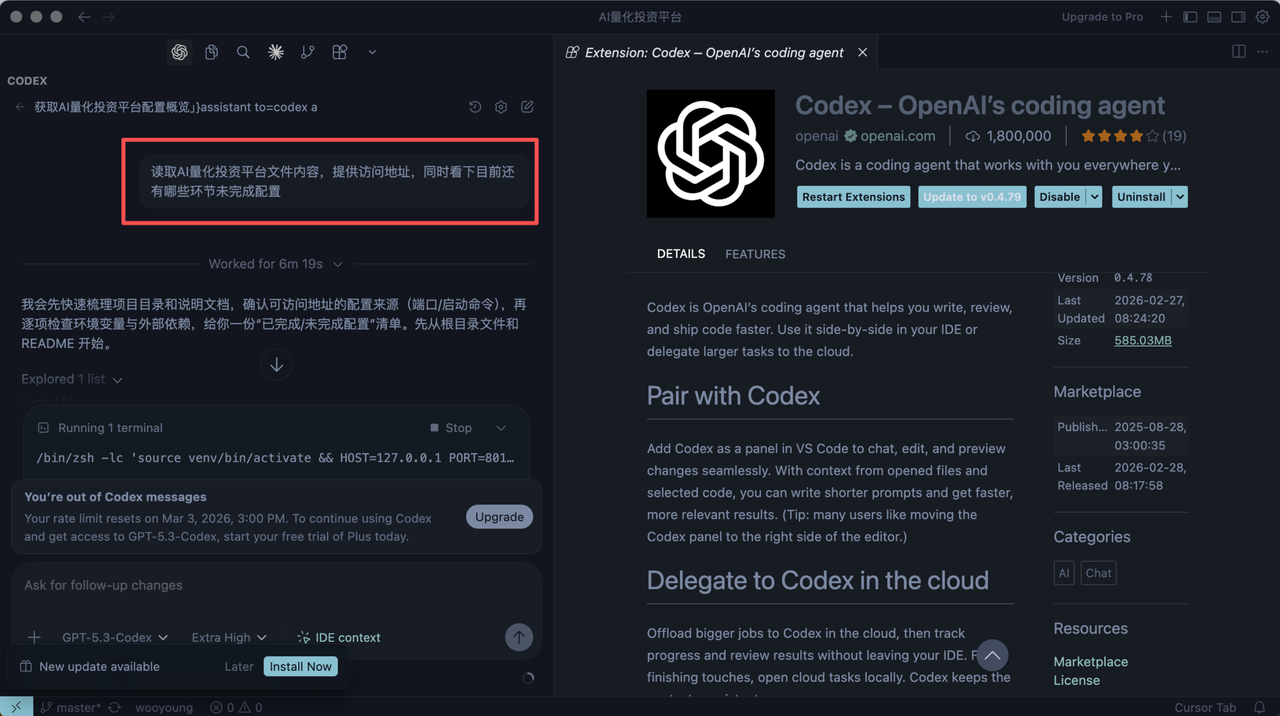Switch to the FEATURES tab
Viewport: 1280px width, 716px height.
(755, 254)
